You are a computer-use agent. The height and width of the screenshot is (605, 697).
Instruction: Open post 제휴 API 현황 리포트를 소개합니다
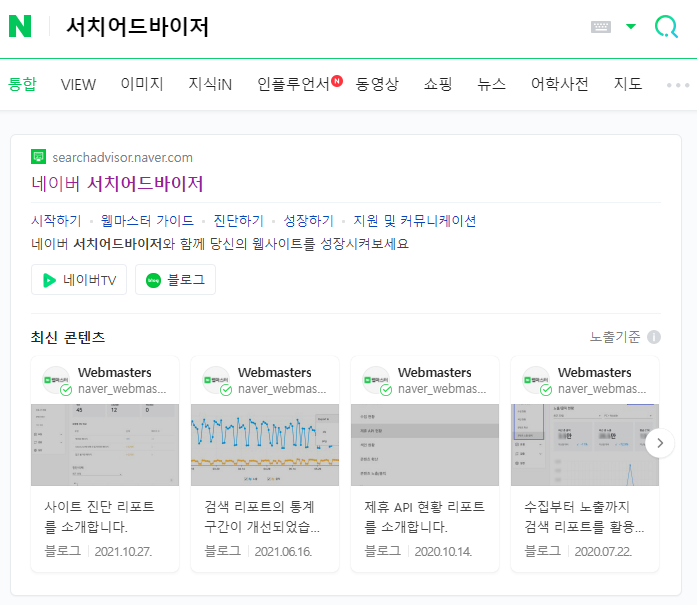click(x=425, y=517)
